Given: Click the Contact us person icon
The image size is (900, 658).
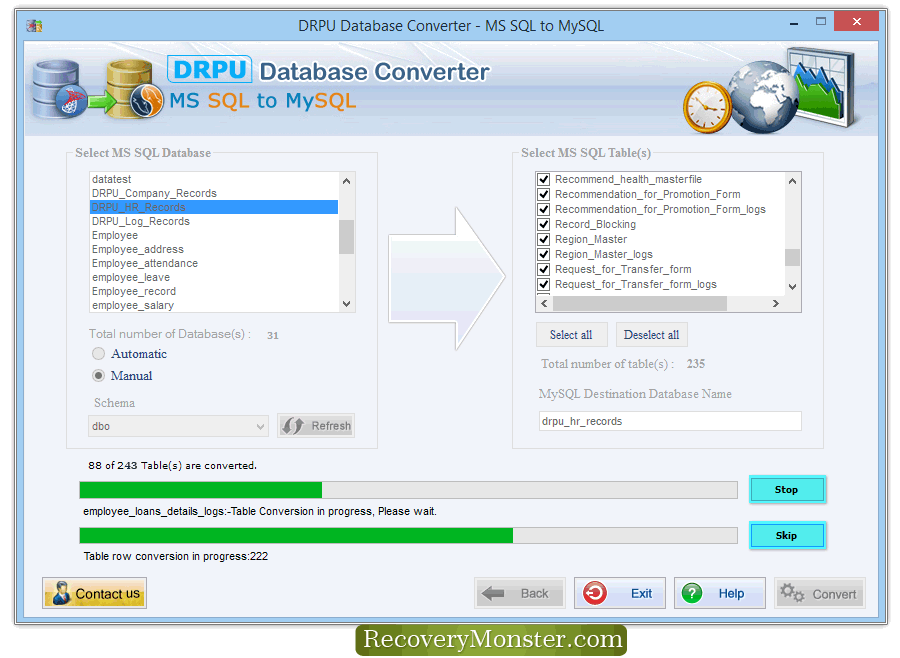Looking at the screenshot, I should pyautogui.click(x=61, y=593).
